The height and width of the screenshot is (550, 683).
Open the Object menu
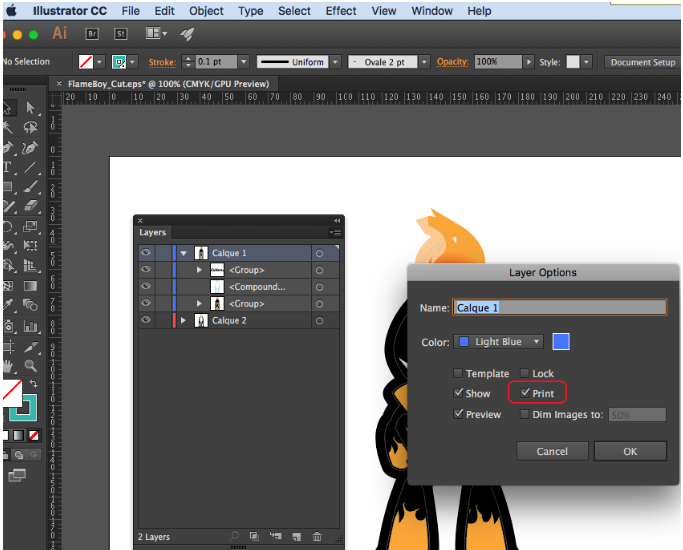point(206,11)
